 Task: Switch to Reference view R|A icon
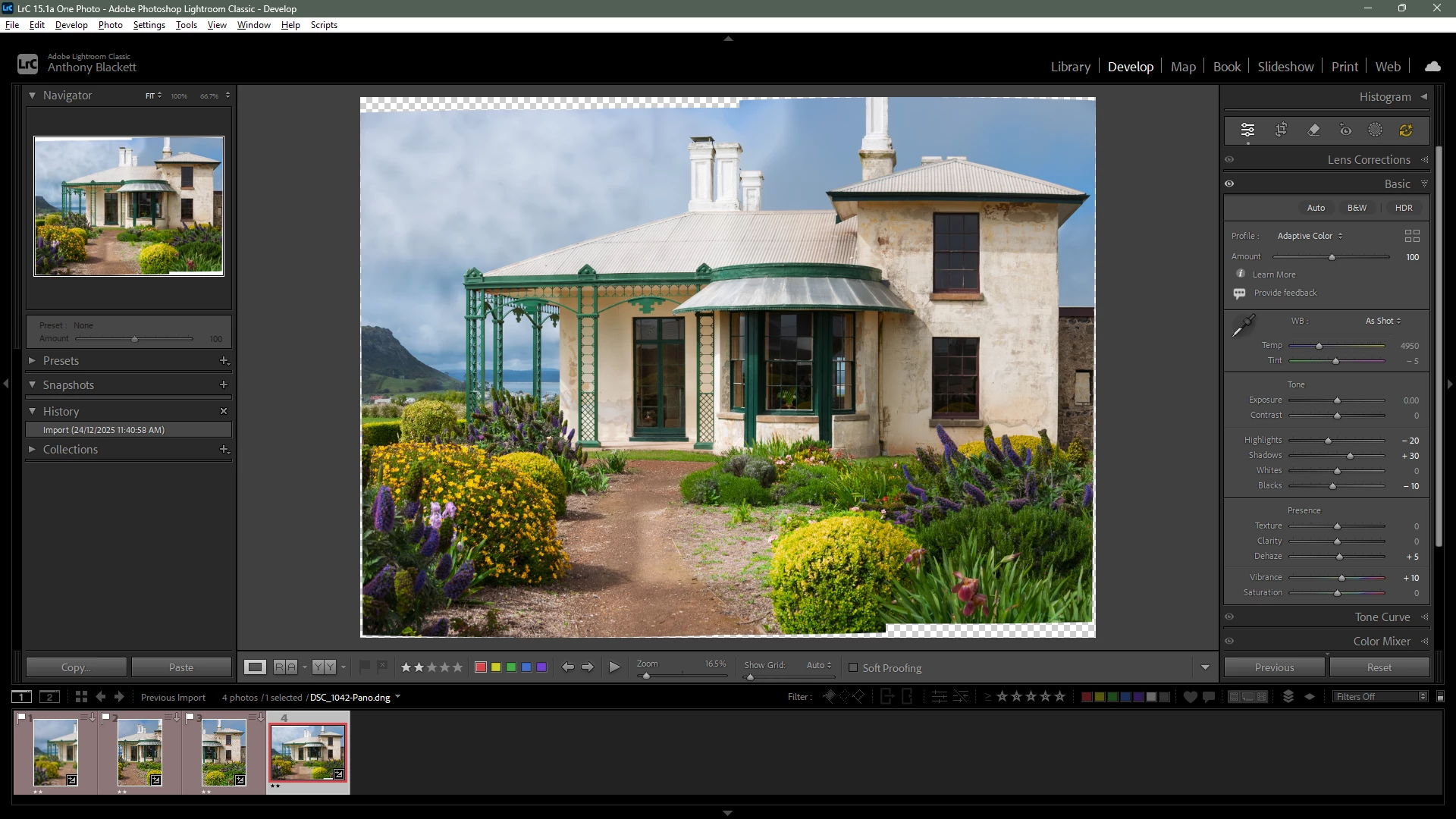click(285, 667)
